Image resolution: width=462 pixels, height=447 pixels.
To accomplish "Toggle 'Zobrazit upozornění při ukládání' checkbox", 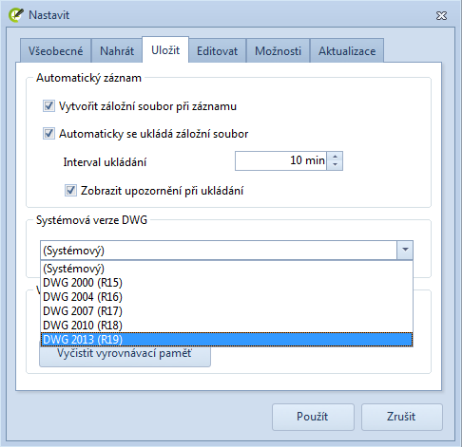I will 70,190.
